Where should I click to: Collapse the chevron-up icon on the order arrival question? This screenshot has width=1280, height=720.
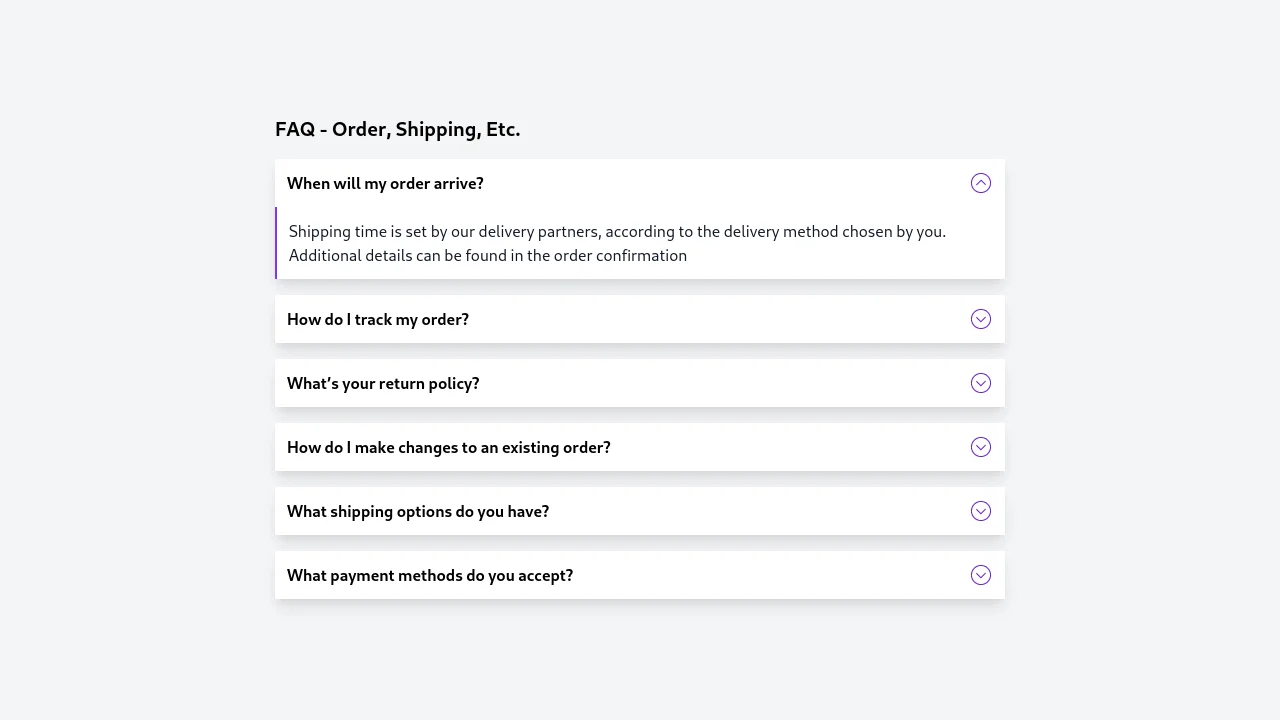point(980,183)
